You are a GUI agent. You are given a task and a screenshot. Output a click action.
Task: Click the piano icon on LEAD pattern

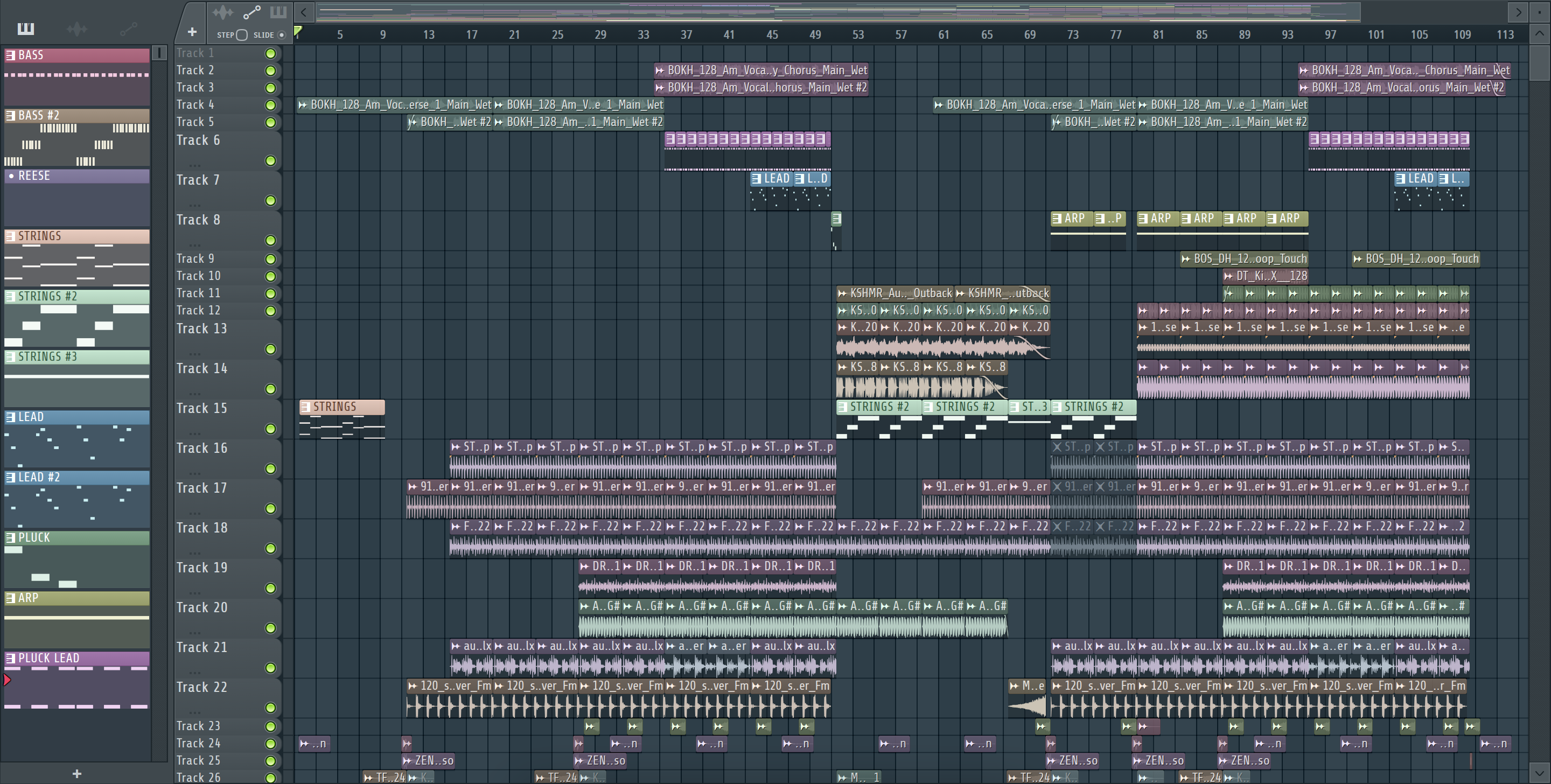point(10,417)
